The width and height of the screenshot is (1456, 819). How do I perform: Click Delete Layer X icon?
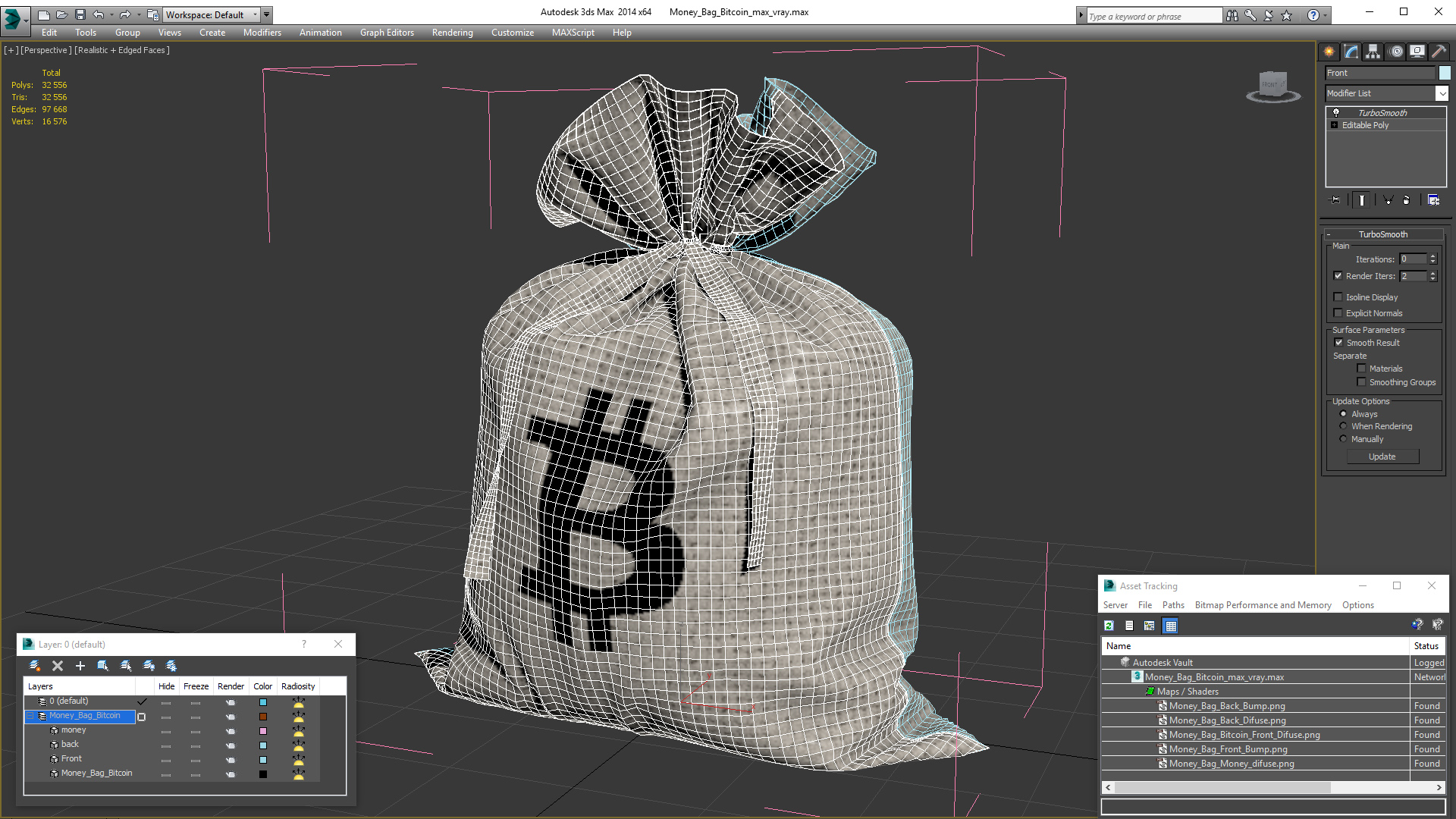pyautogui.click(x=58, y=666)
